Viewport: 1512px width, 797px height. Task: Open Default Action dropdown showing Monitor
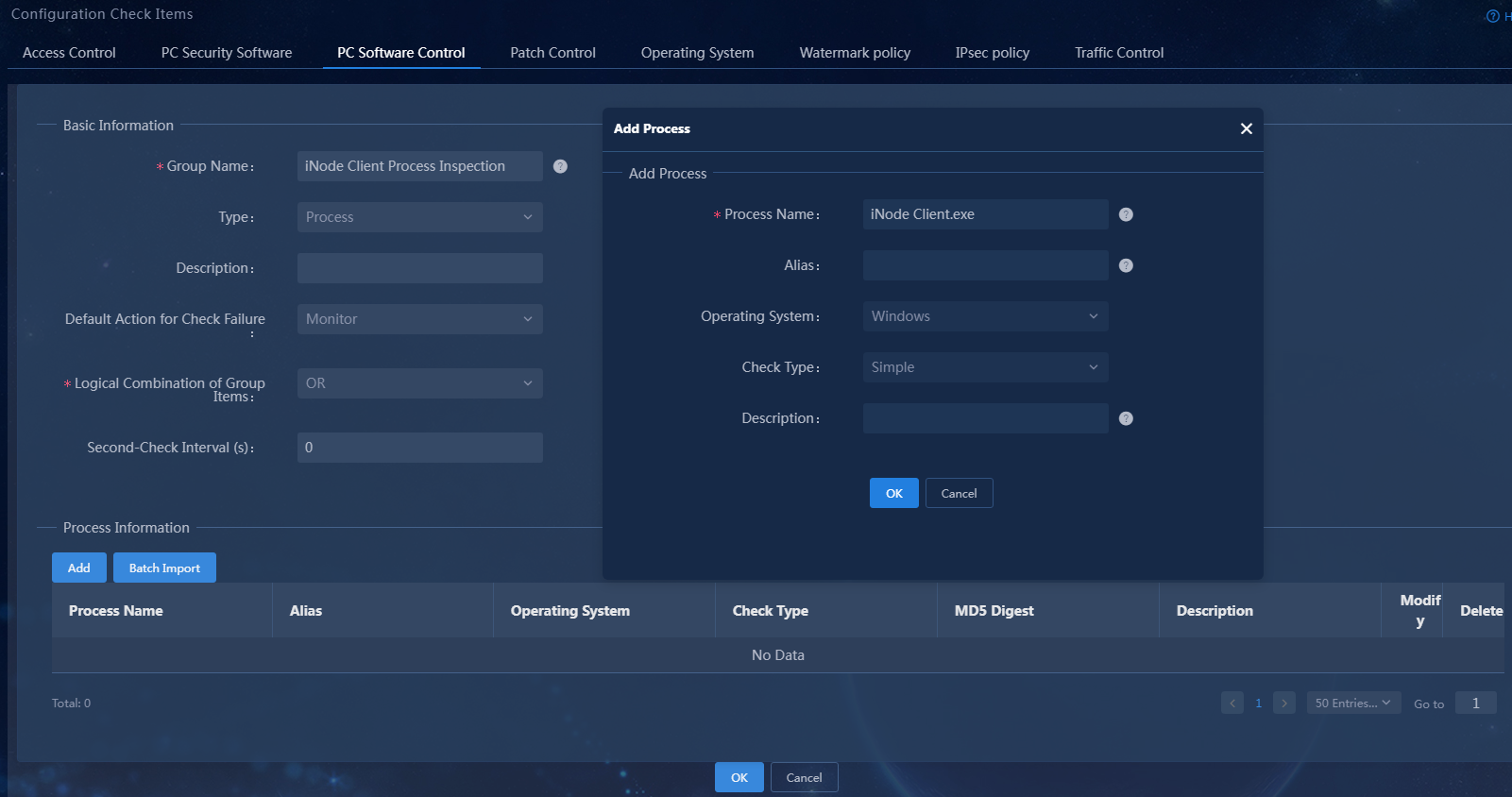click(x=420, y=319)
